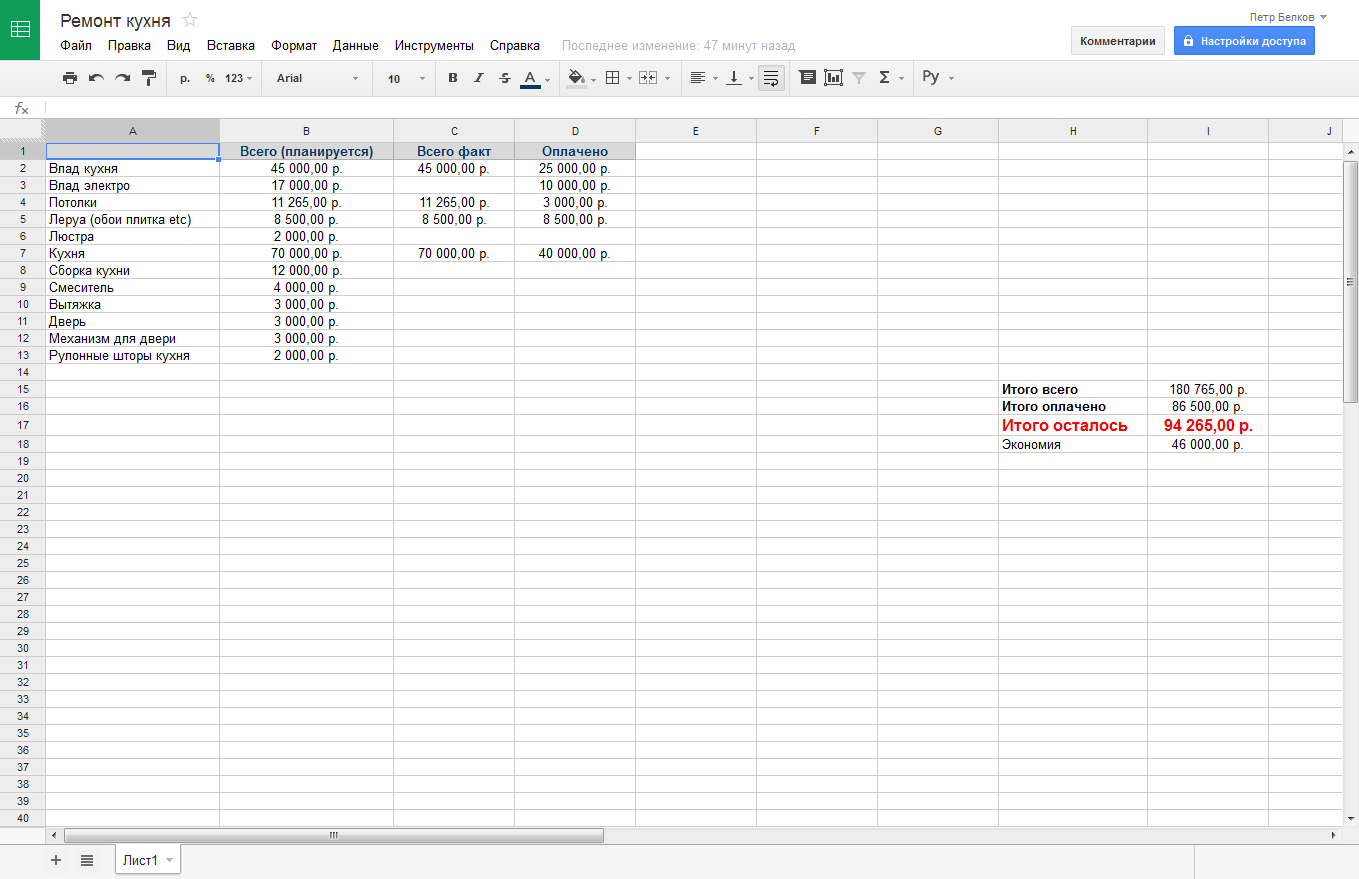Insert a chart using toolbar icon
1359x879 pixels.
click(x=834, y=78)
